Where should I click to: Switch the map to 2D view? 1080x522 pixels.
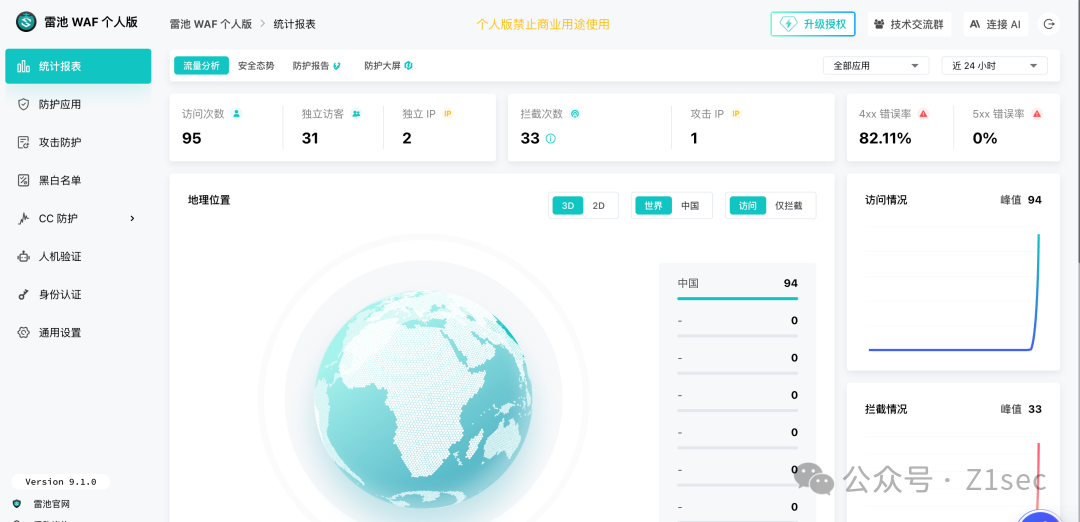pos(599,205)
